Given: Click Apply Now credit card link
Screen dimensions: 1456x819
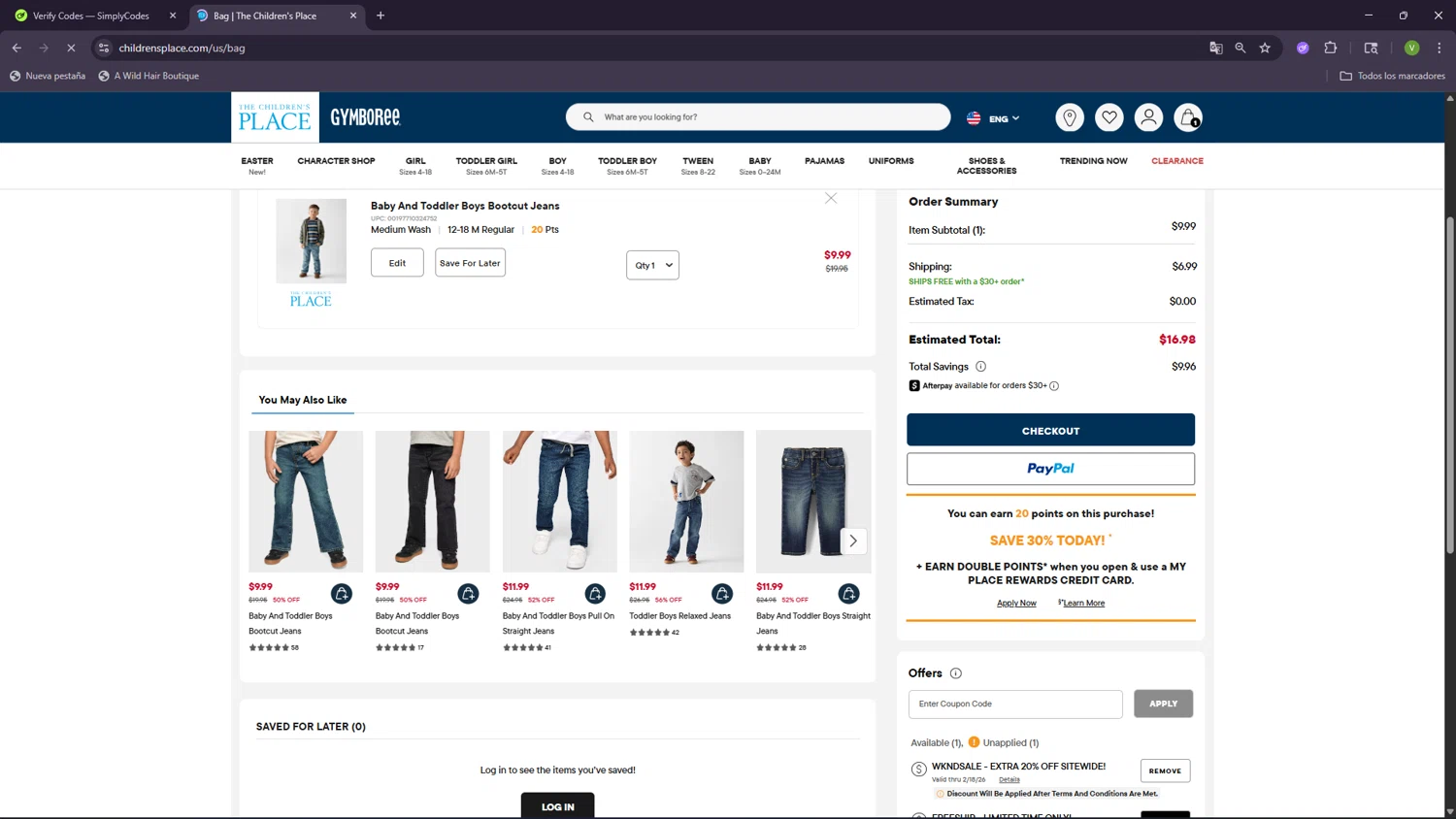Looking at the screenshot, I should coord(1016,604).
